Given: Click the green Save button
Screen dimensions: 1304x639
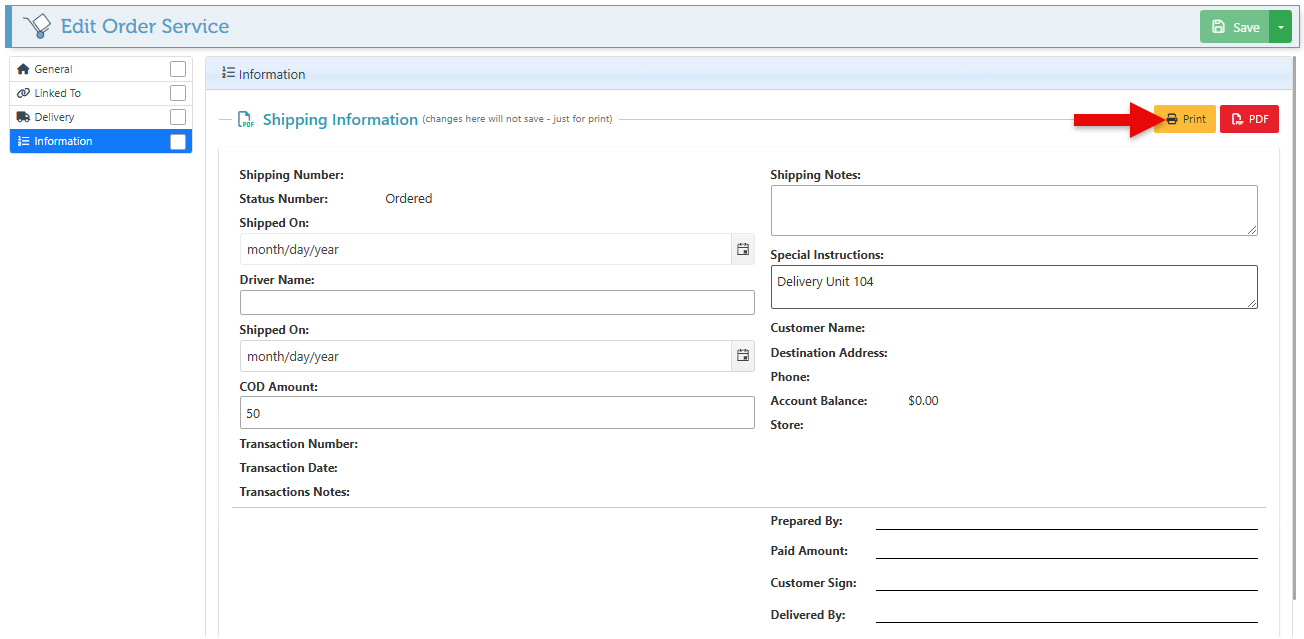Looking at the screenshot, I should [x=1235, y=27].
